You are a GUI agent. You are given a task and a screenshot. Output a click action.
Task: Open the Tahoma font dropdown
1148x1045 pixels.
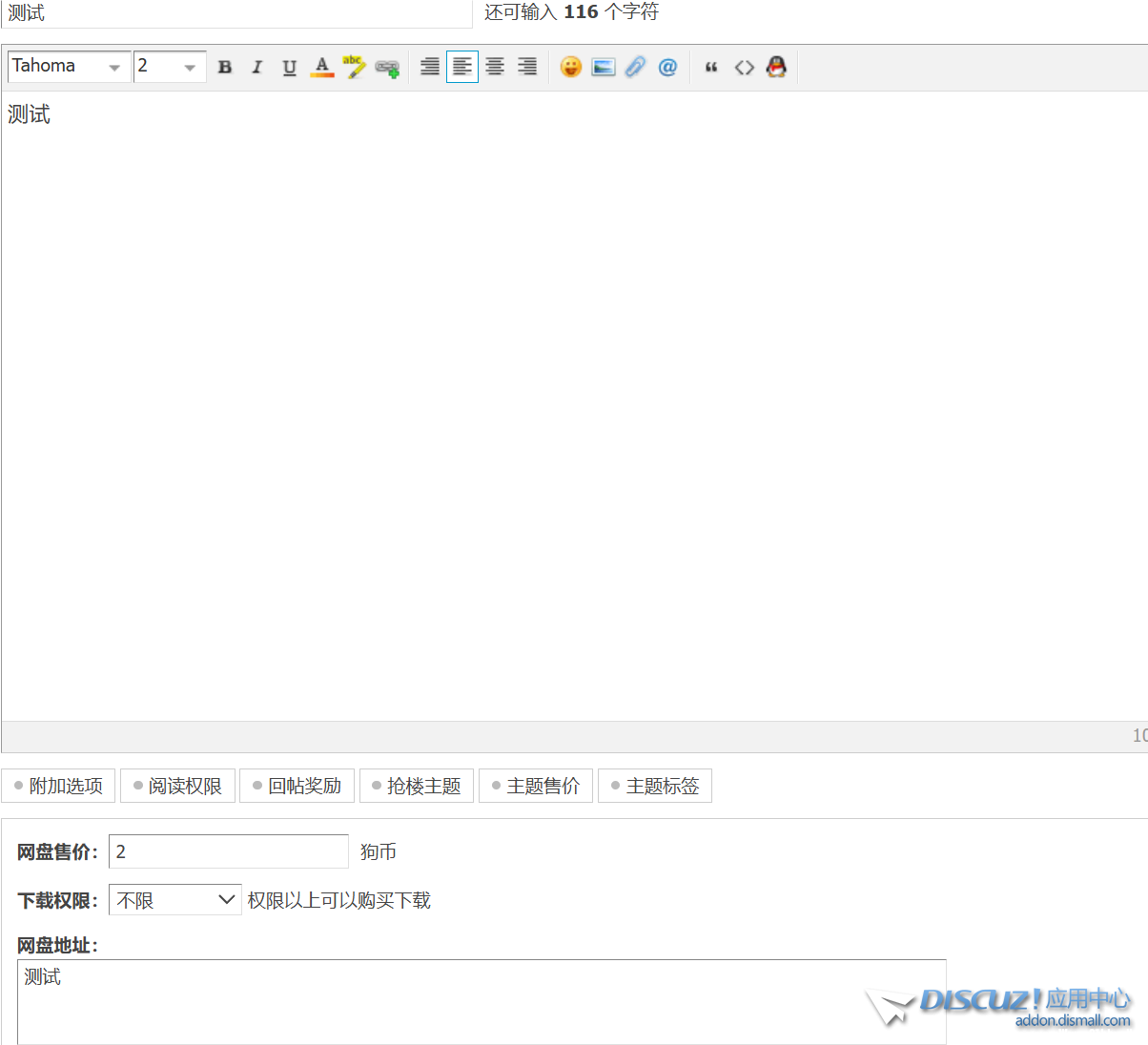tap(69, 67)
